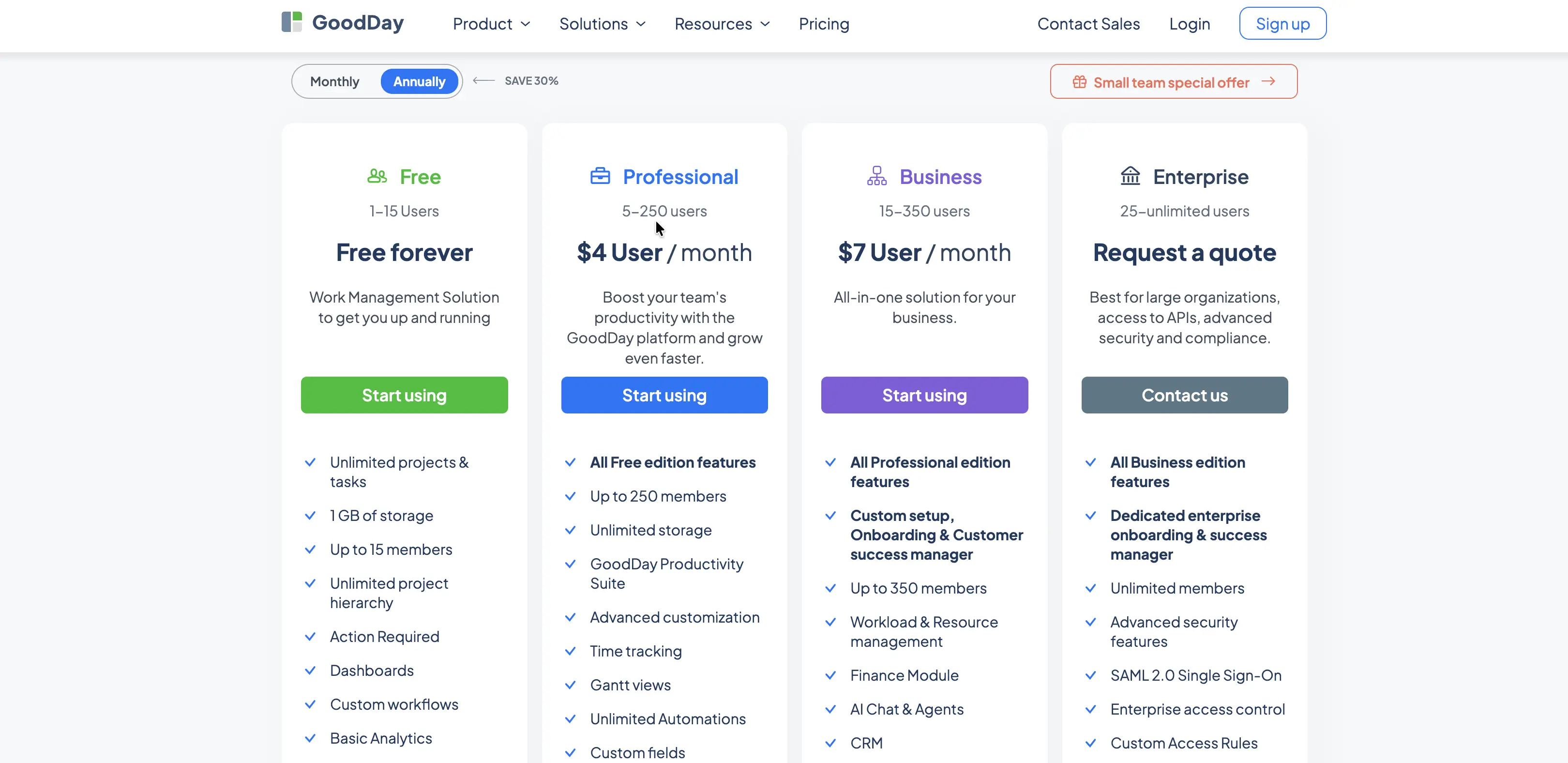1568x763 pixels.
Task: Click checkmark beside CRM
Action: tap(830, 743)
